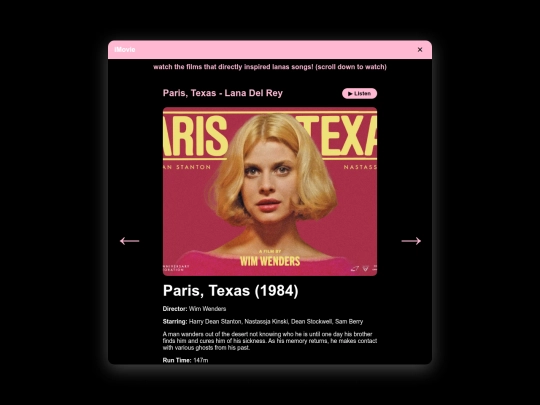Screen dimensions: 540x405
Task: Click the film synopsis paragraph
Action: pyautogui.click(x=270, y=341)
